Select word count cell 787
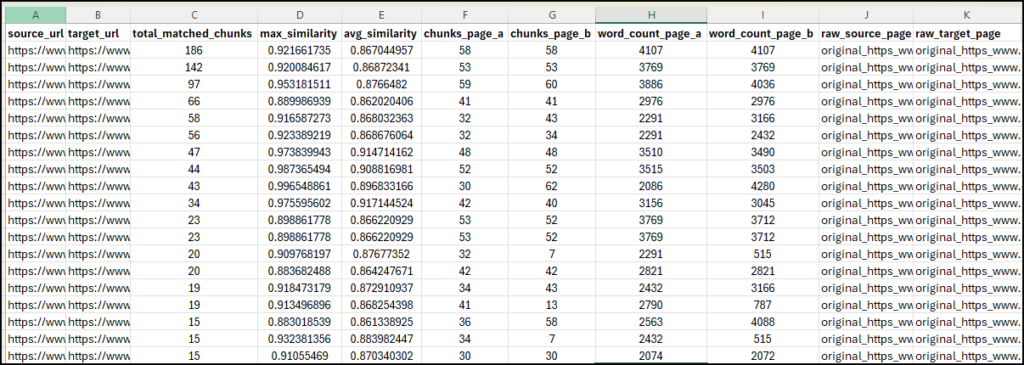This screenshot has height=365, width=1024. click(763, 305)
